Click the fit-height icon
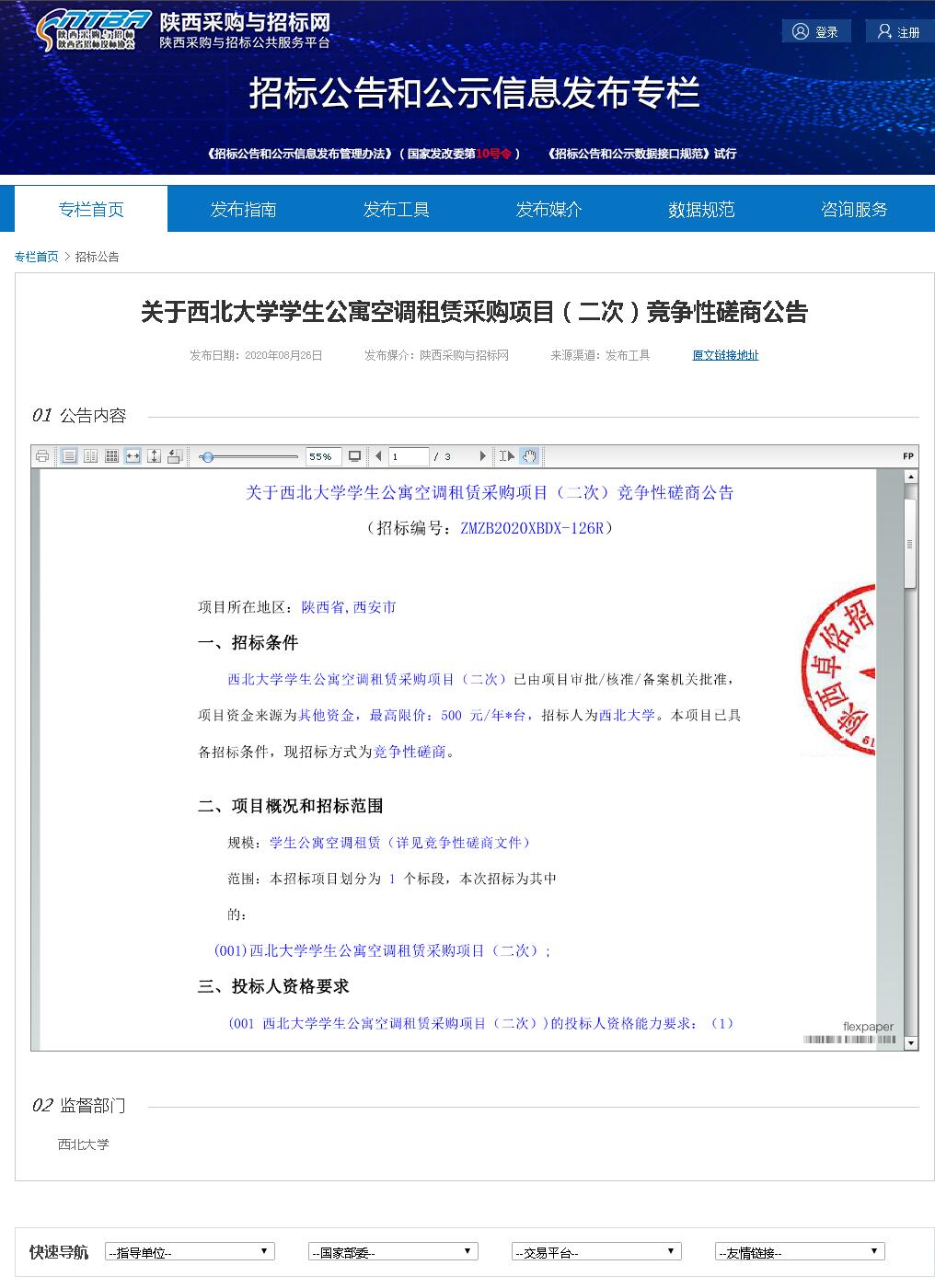Image resolution: width=935 pixels, height=1288 pixels. [x=154, y=456]
